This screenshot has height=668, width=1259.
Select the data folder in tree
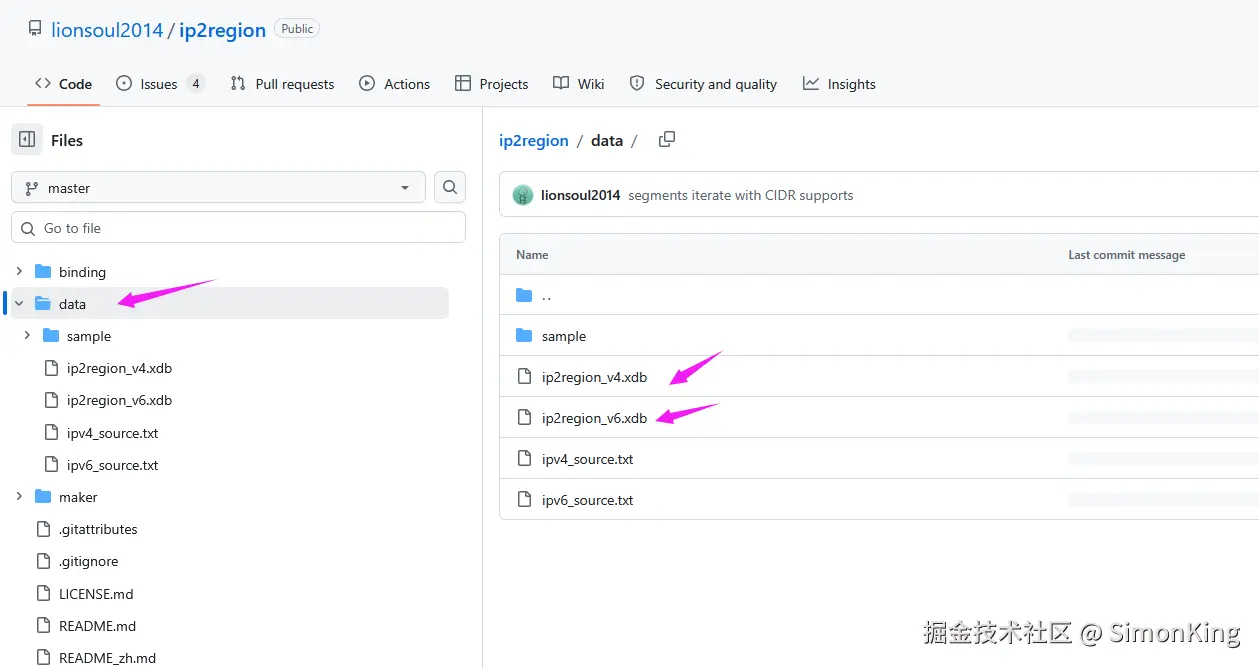pos(72,304)
